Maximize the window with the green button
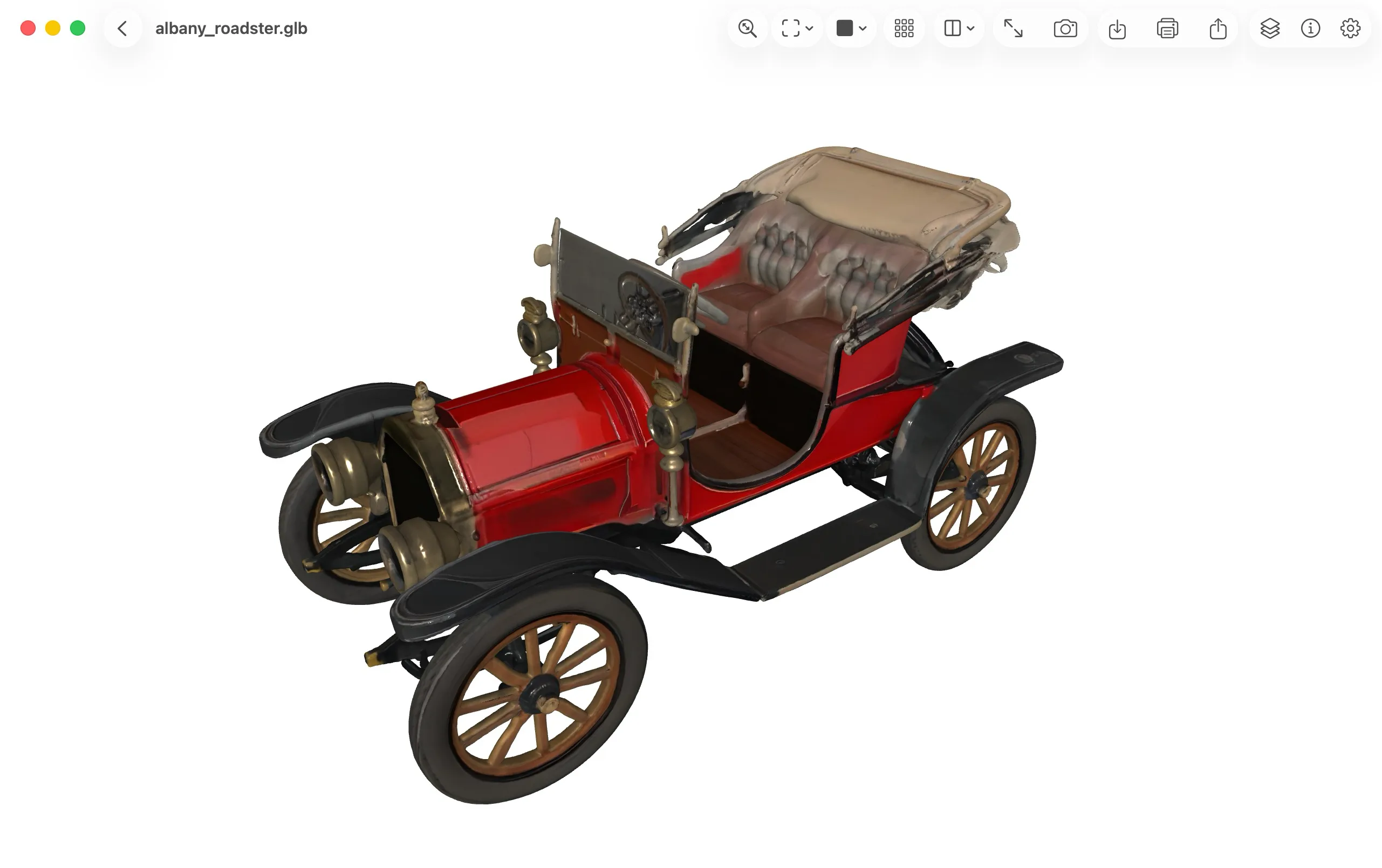Viewport: 1382px width, 868px height. [78, 28]
